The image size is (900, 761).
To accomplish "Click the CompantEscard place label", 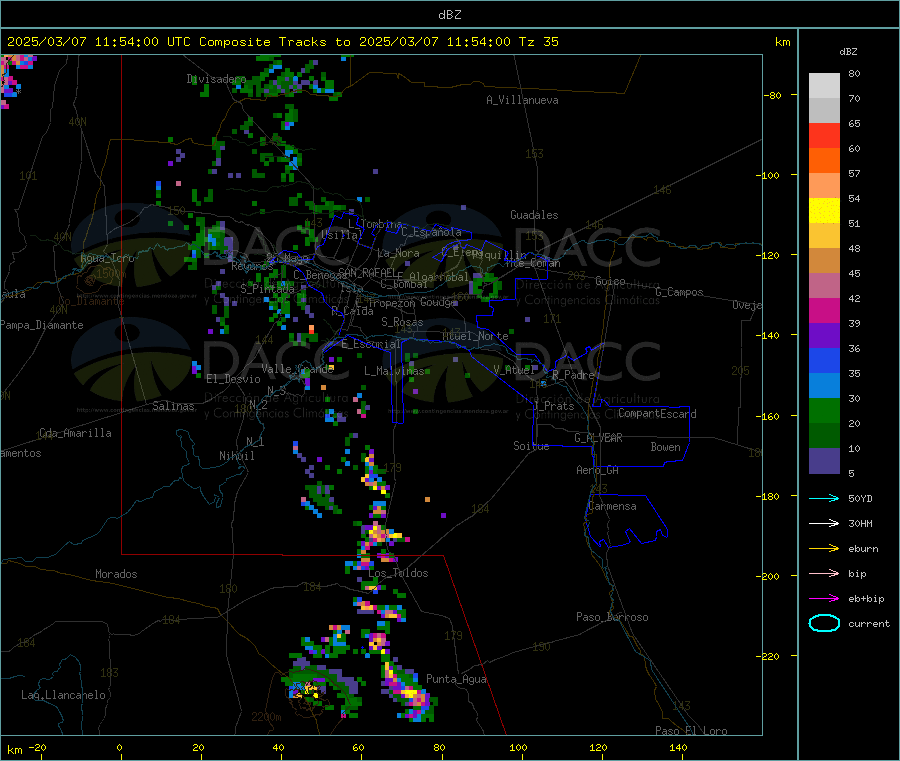I will click(657, 413).
